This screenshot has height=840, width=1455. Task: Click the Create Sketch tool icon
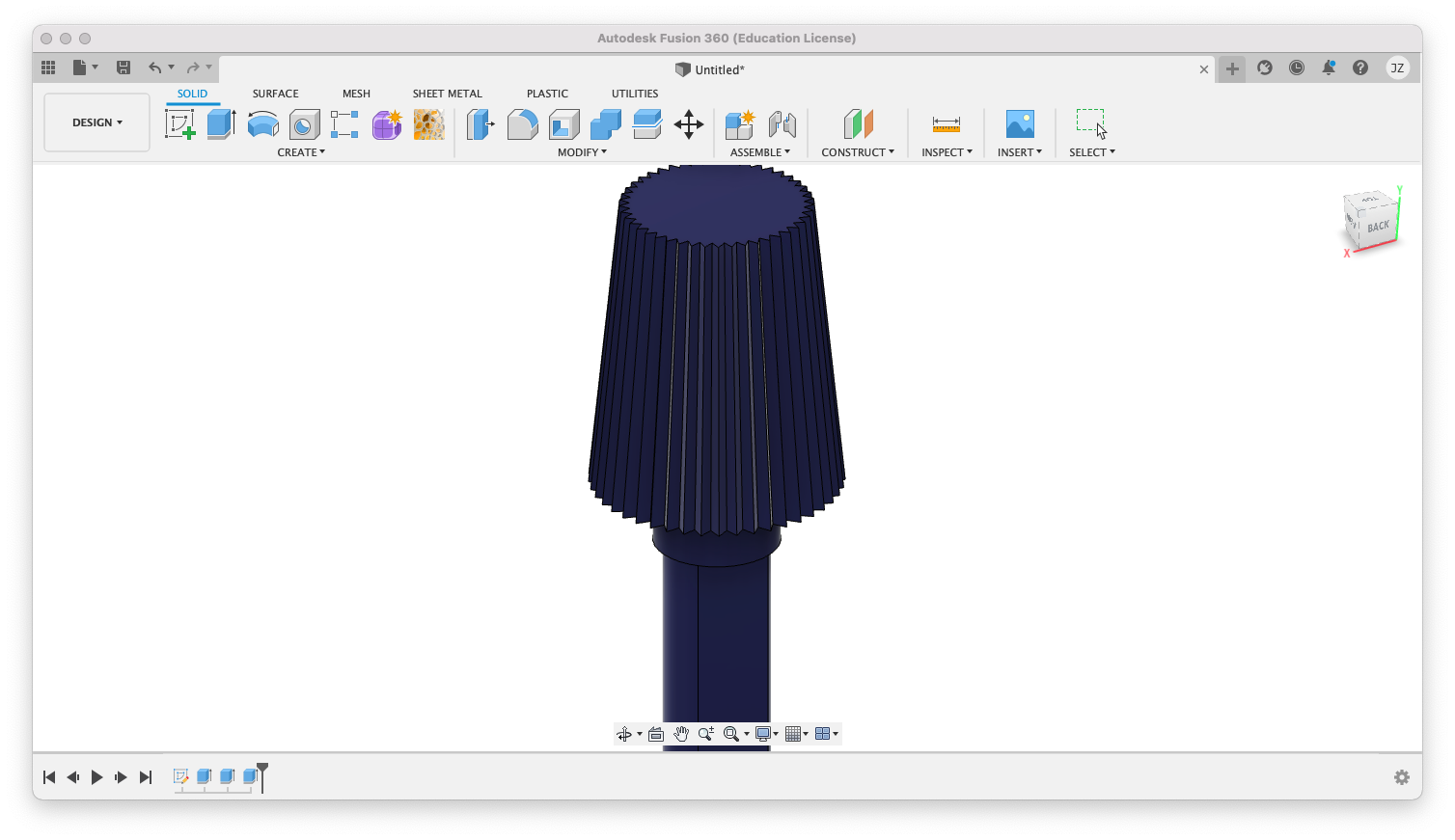[x=180, y=124]
